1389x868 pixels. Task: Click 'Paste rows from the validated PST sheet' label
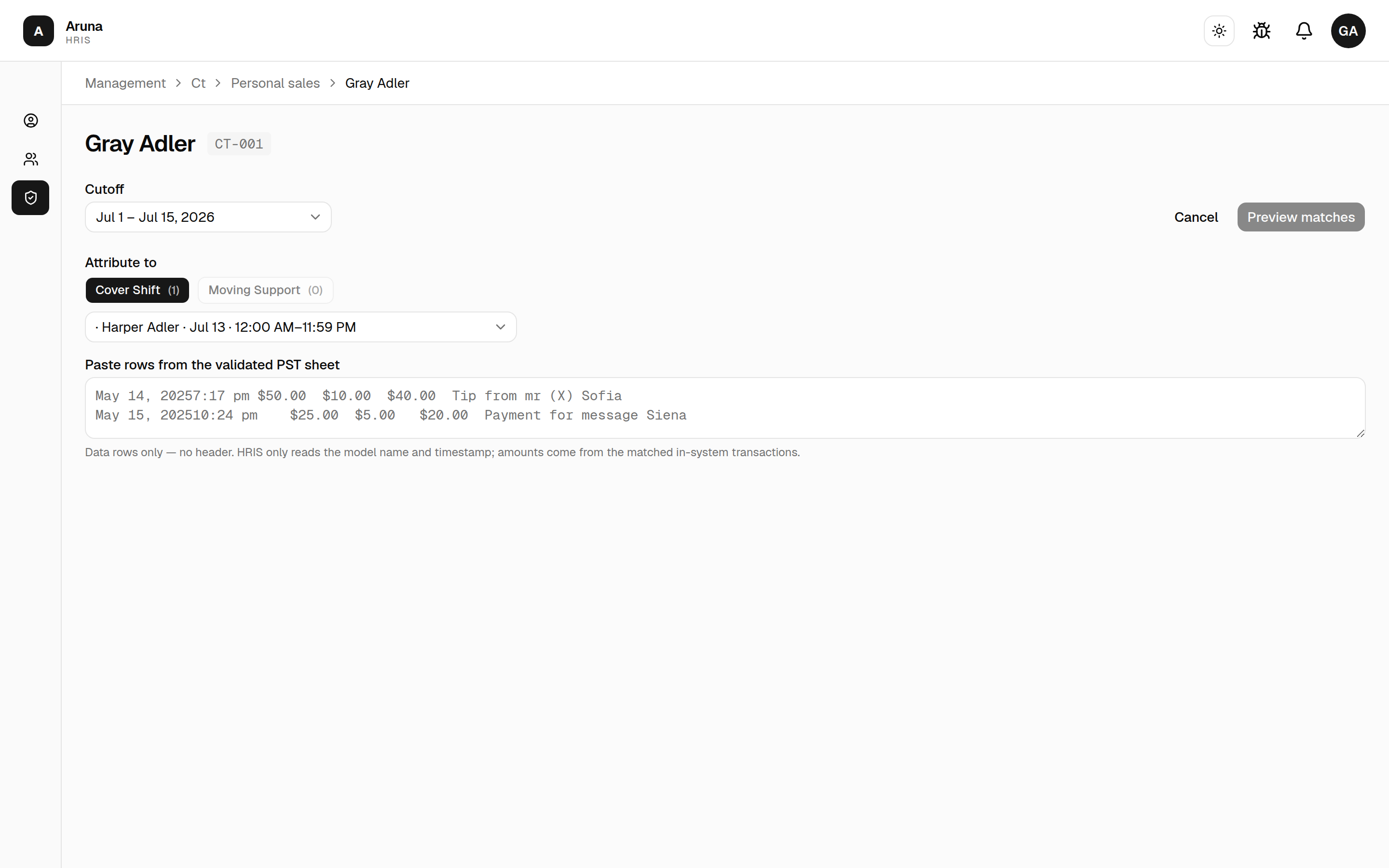pos(212,365)
